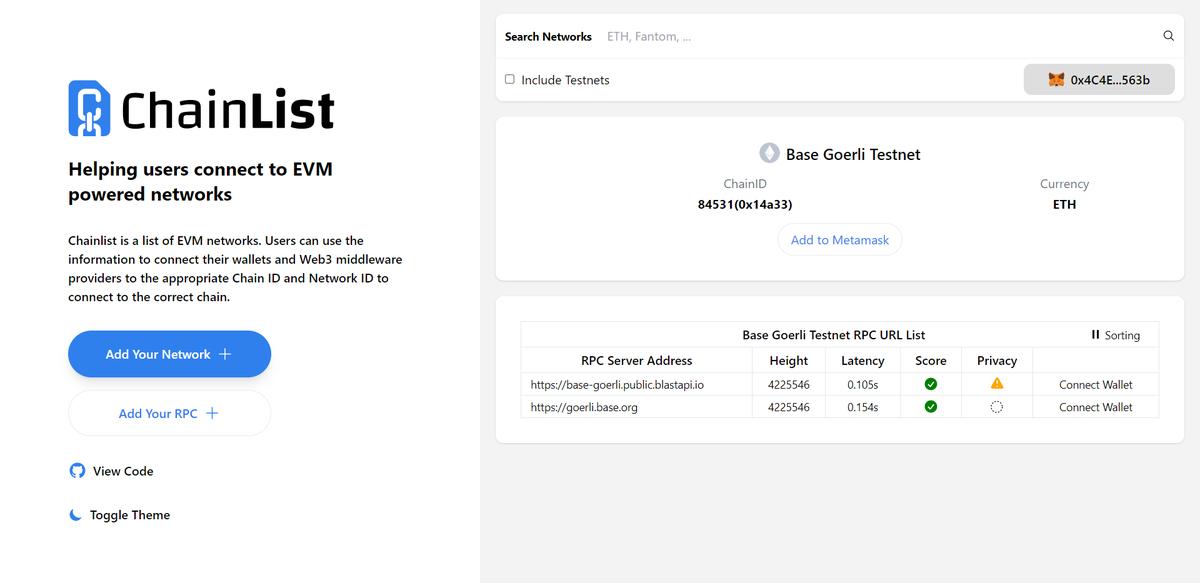Click the ChainID value 84531(0x14a33)

tap(745, 204)
